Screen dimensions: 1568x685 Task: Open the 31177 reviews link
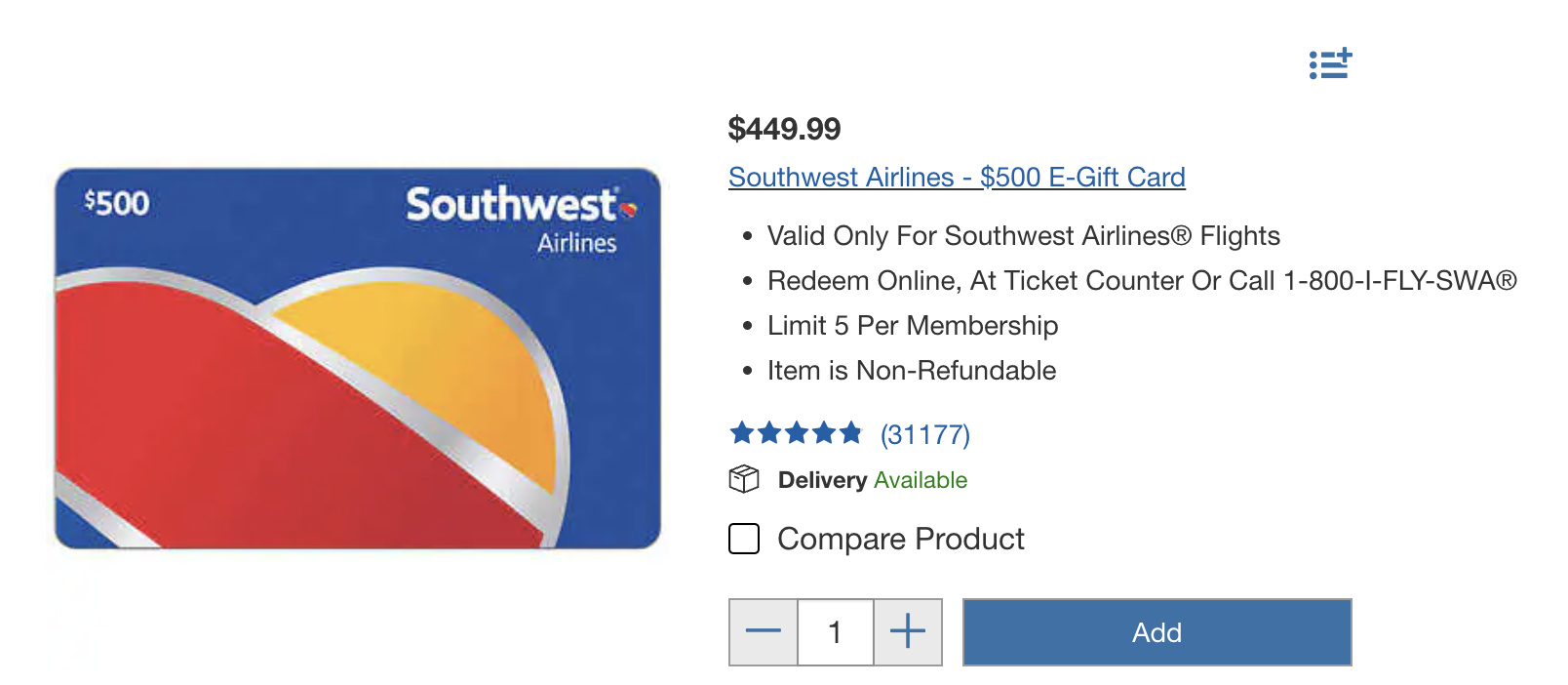point(924,434)
